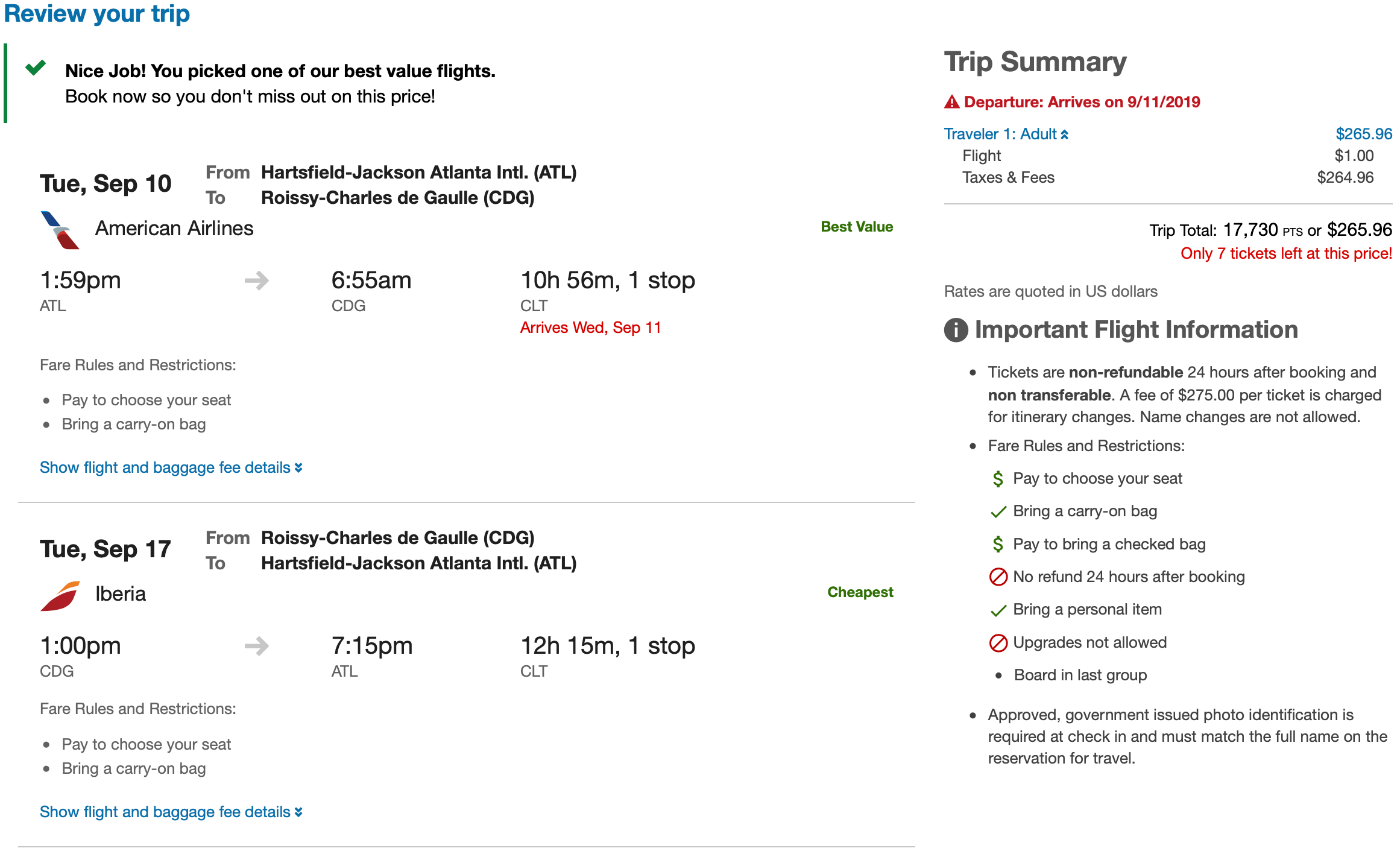Click the Best Value label on American Airlines flight
This screenshot has width=1400, height=854.
point(856,227)
